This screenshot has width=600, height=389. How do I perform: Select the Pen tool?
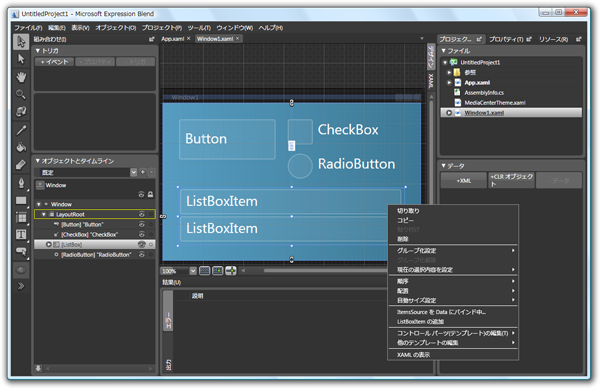click(x=21, y=183)
